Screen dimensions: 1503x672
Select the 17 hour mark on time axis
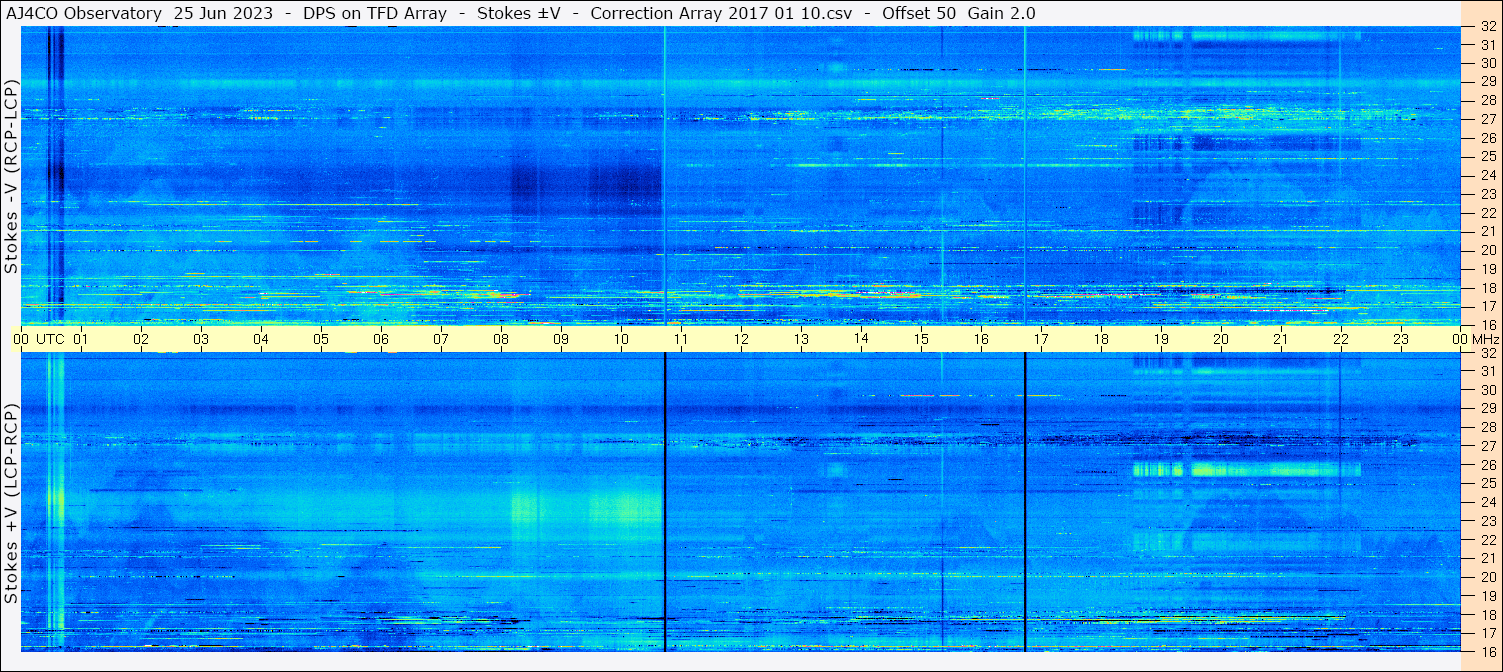(x=1041, y=339)
